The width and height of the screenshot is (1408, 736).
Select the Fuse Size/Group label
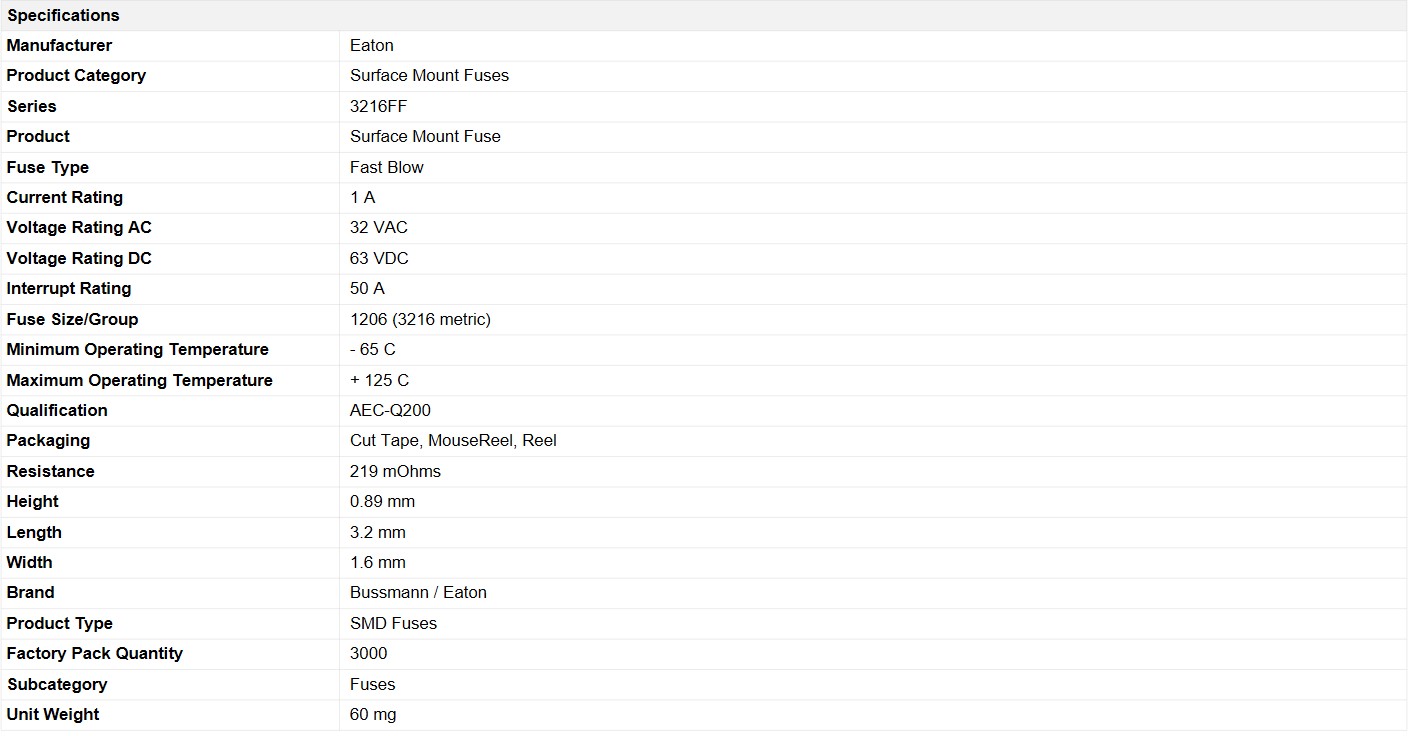point(72,319)
